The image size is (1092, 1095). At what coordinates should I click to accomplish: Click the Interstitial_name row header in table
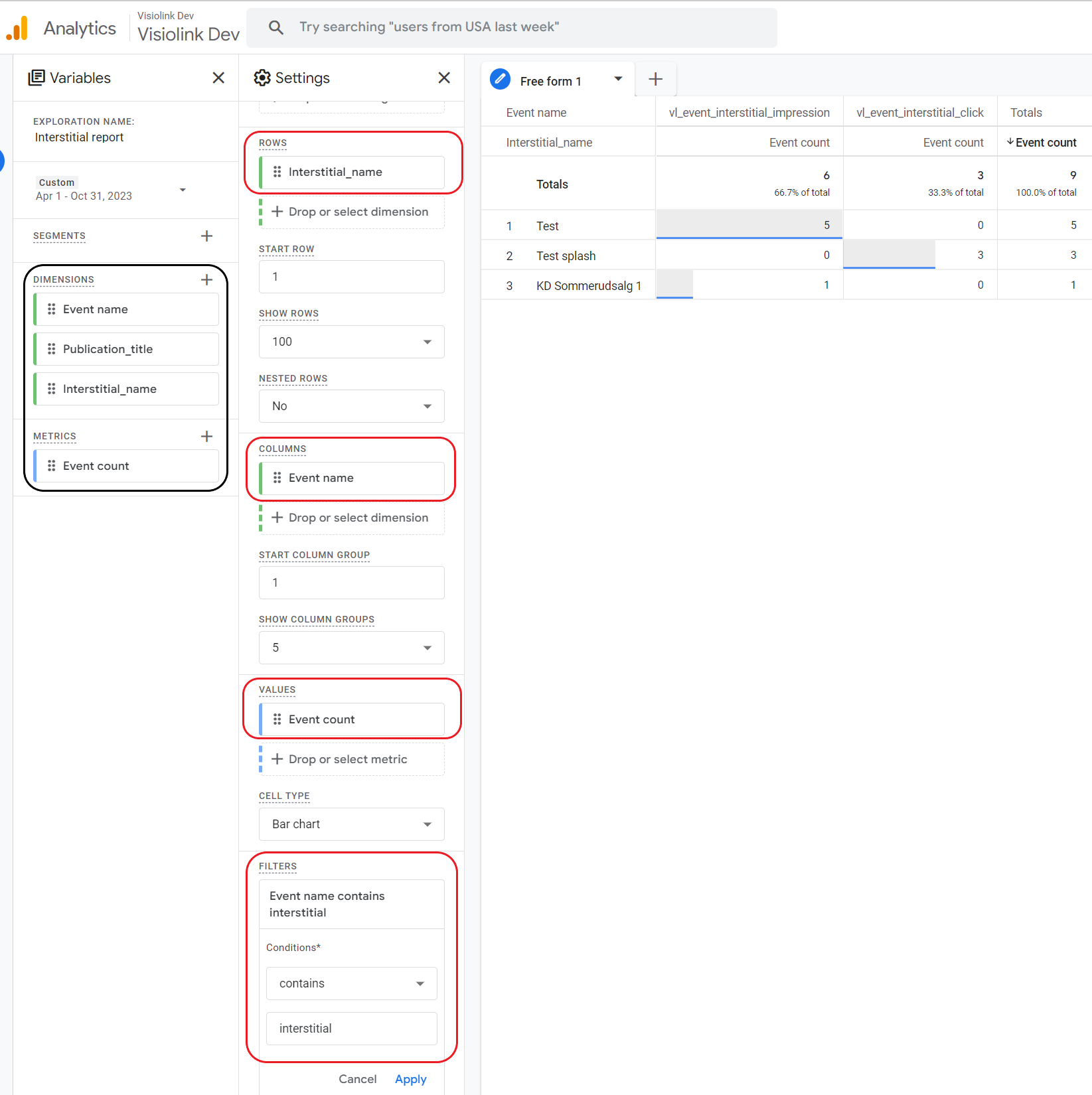[550, 143]
